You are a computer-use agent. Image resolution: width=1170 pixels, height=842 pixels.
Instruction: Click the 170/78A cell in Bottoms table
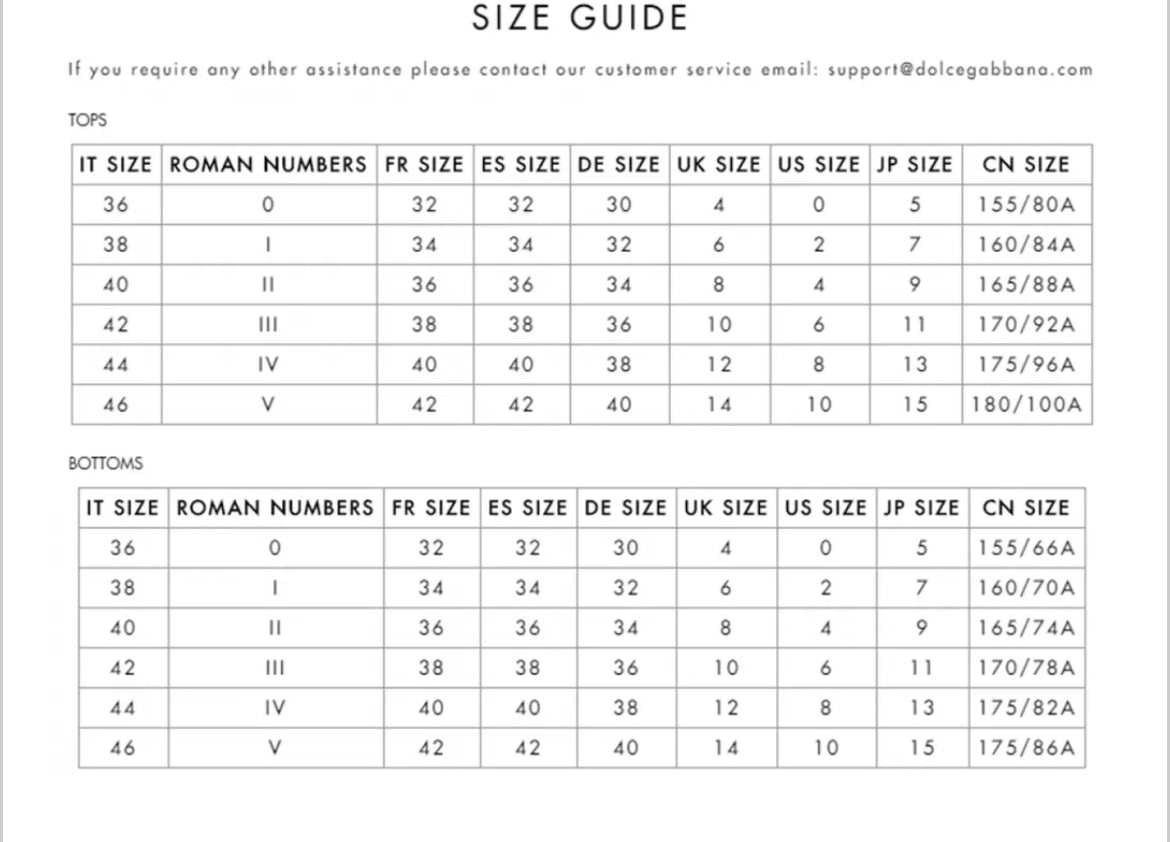click(1027, 668)
